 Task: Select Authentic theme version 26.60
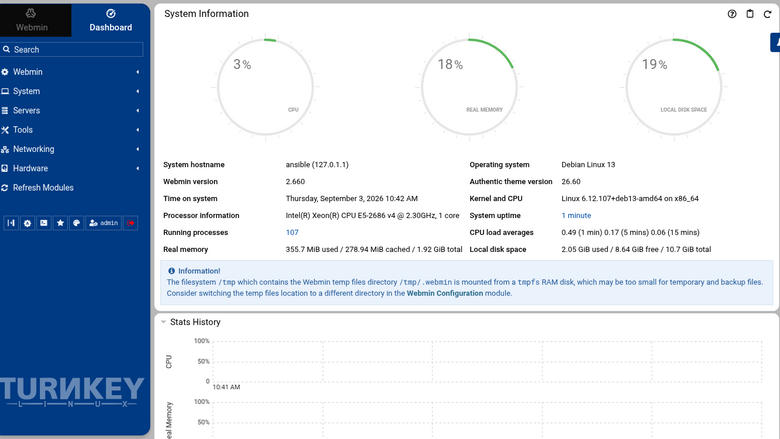(571, 181)
